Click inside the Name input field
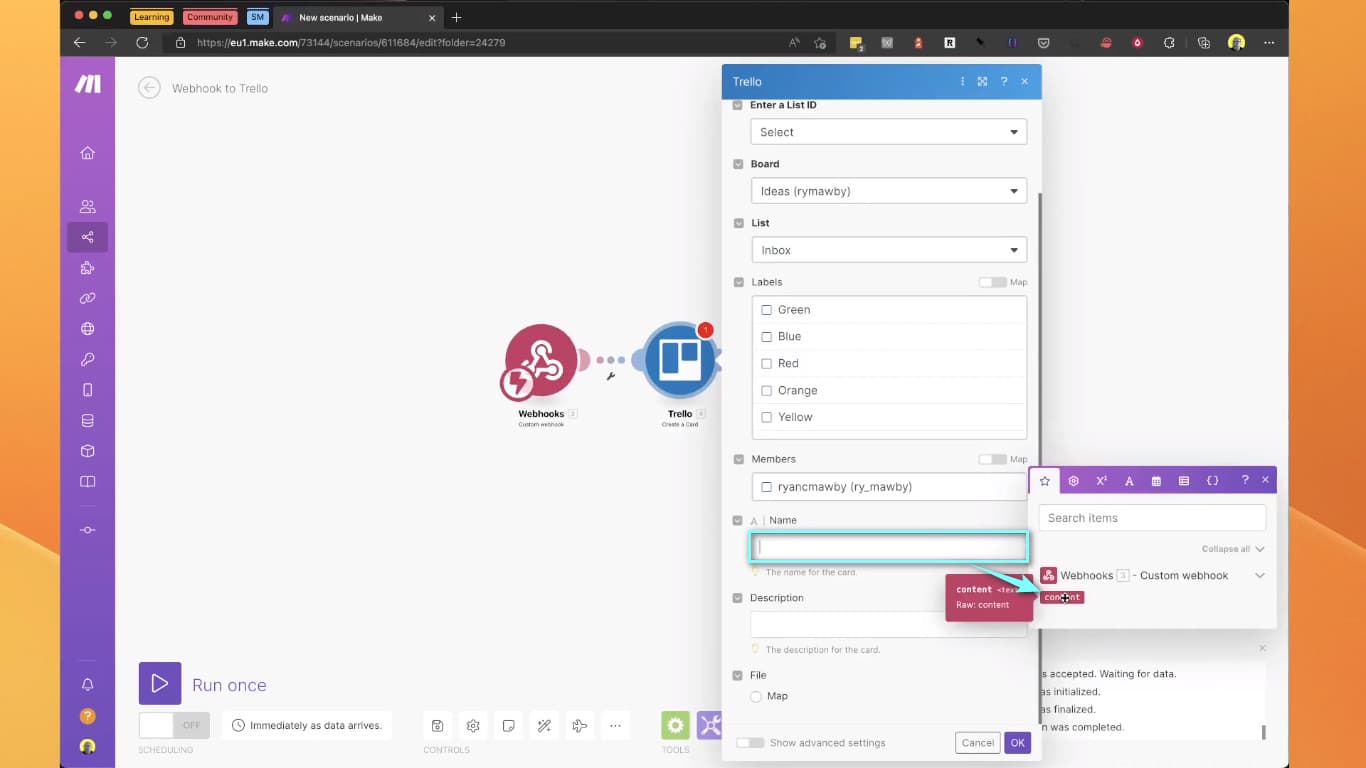 (x=889, y=547)
